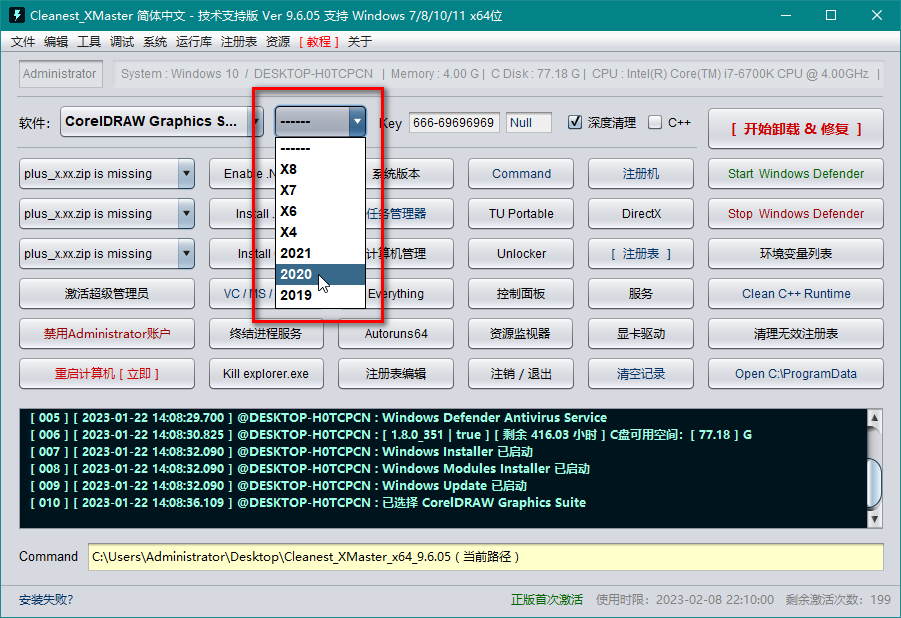901x618 pixels.
Task: Pick 2021 in version list
Action: (320, 253)
